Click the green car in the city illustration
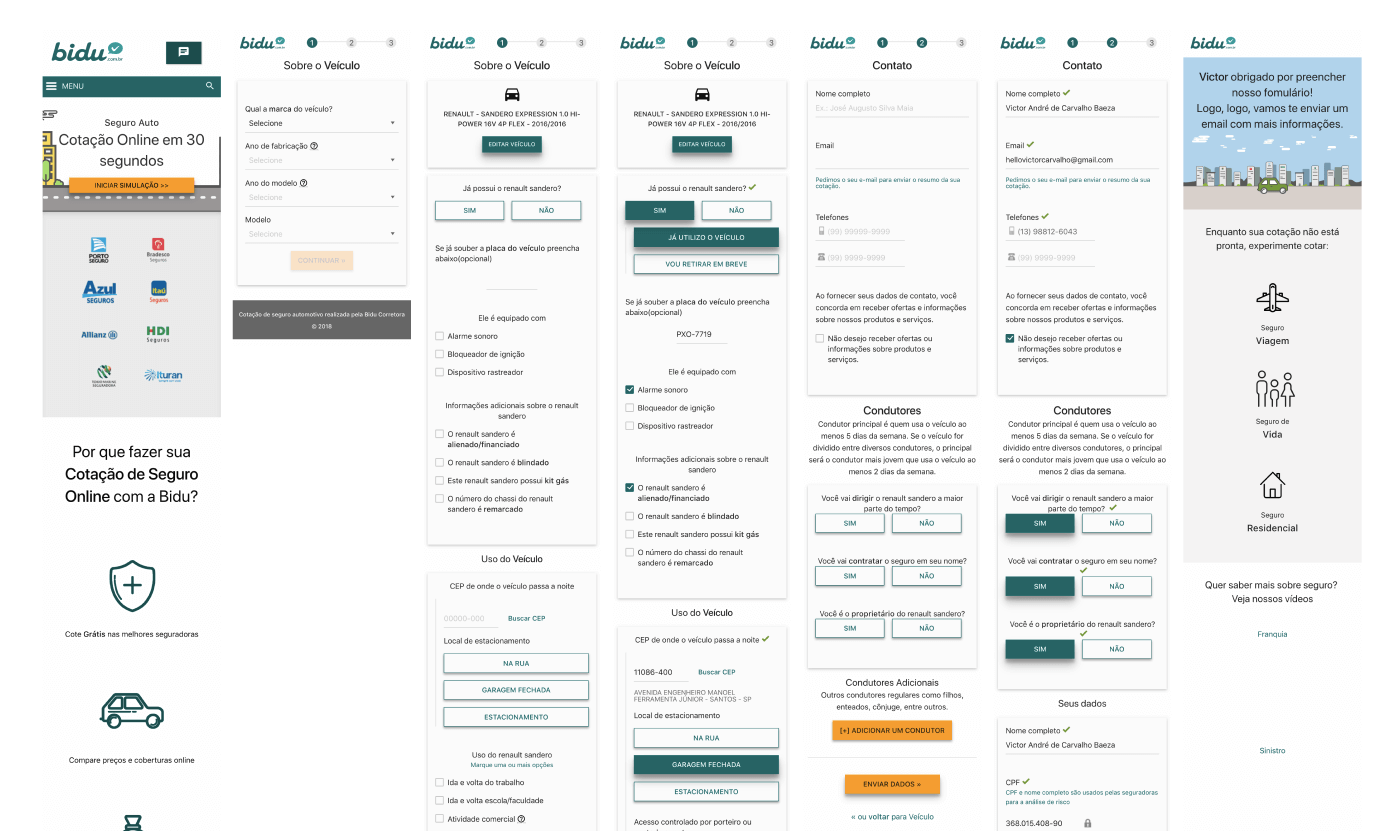 point(1272,185)
